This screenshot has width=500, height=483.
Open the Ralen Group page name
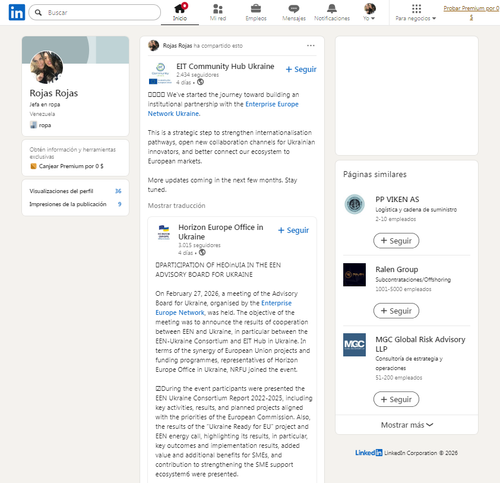click(397, 269)
